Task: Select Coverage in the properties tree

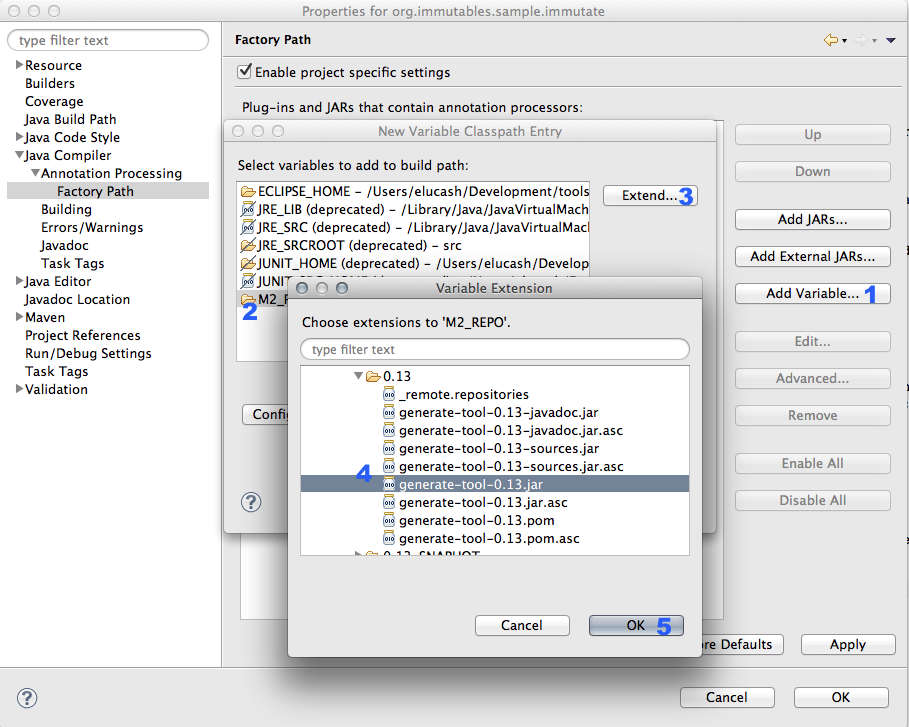Action: [54, 101]
